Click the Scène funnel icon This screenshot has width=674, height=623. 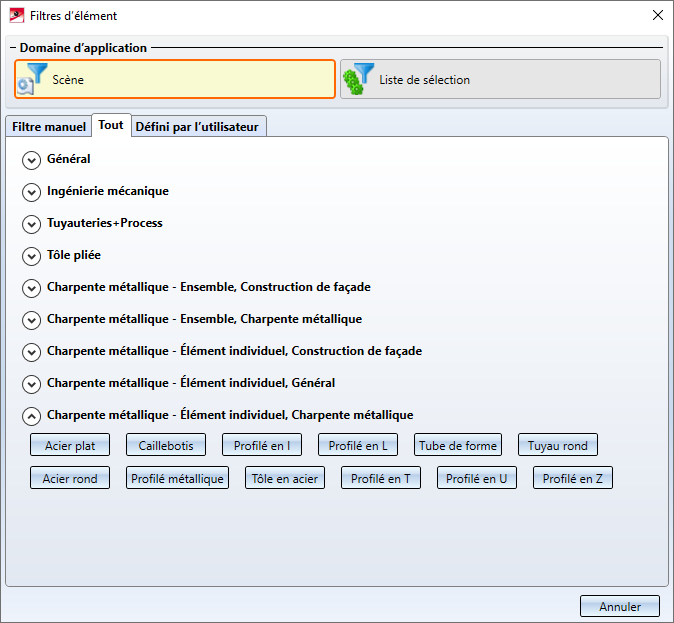point(32,79)
